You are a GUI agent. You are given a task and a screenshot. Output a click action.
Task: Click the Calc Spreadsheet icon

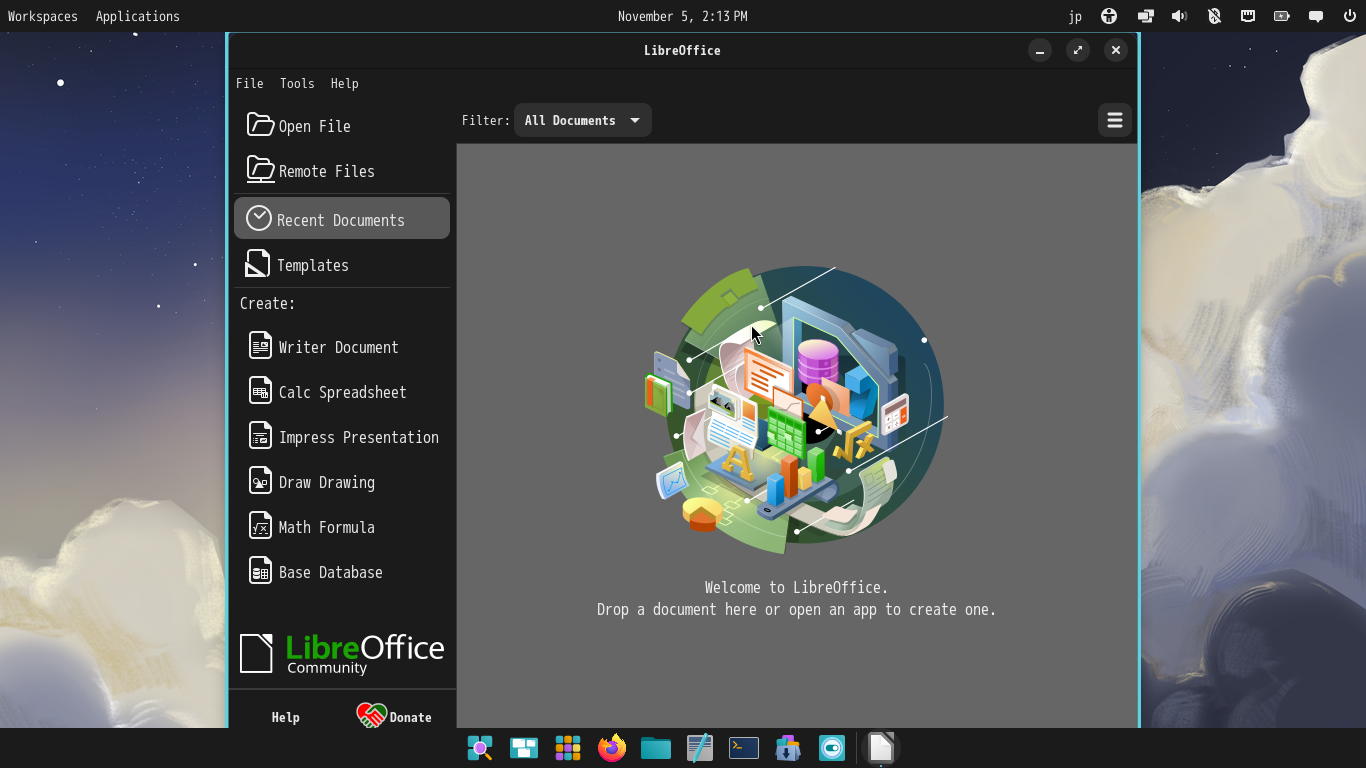(x=260, y=391)
